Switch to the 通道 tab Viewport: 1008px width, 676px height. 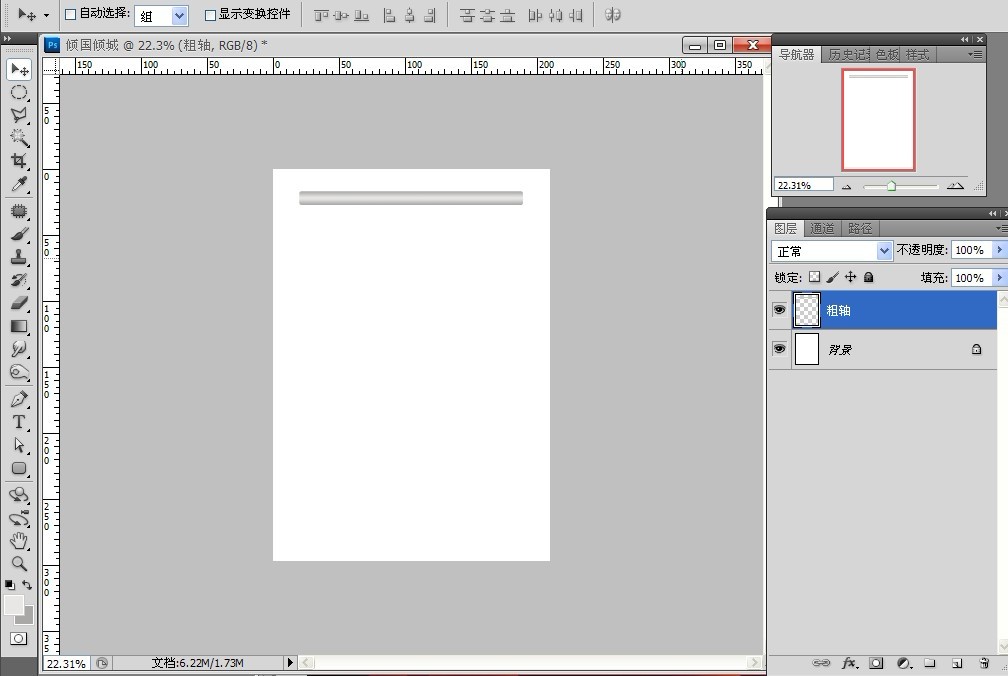822,229
